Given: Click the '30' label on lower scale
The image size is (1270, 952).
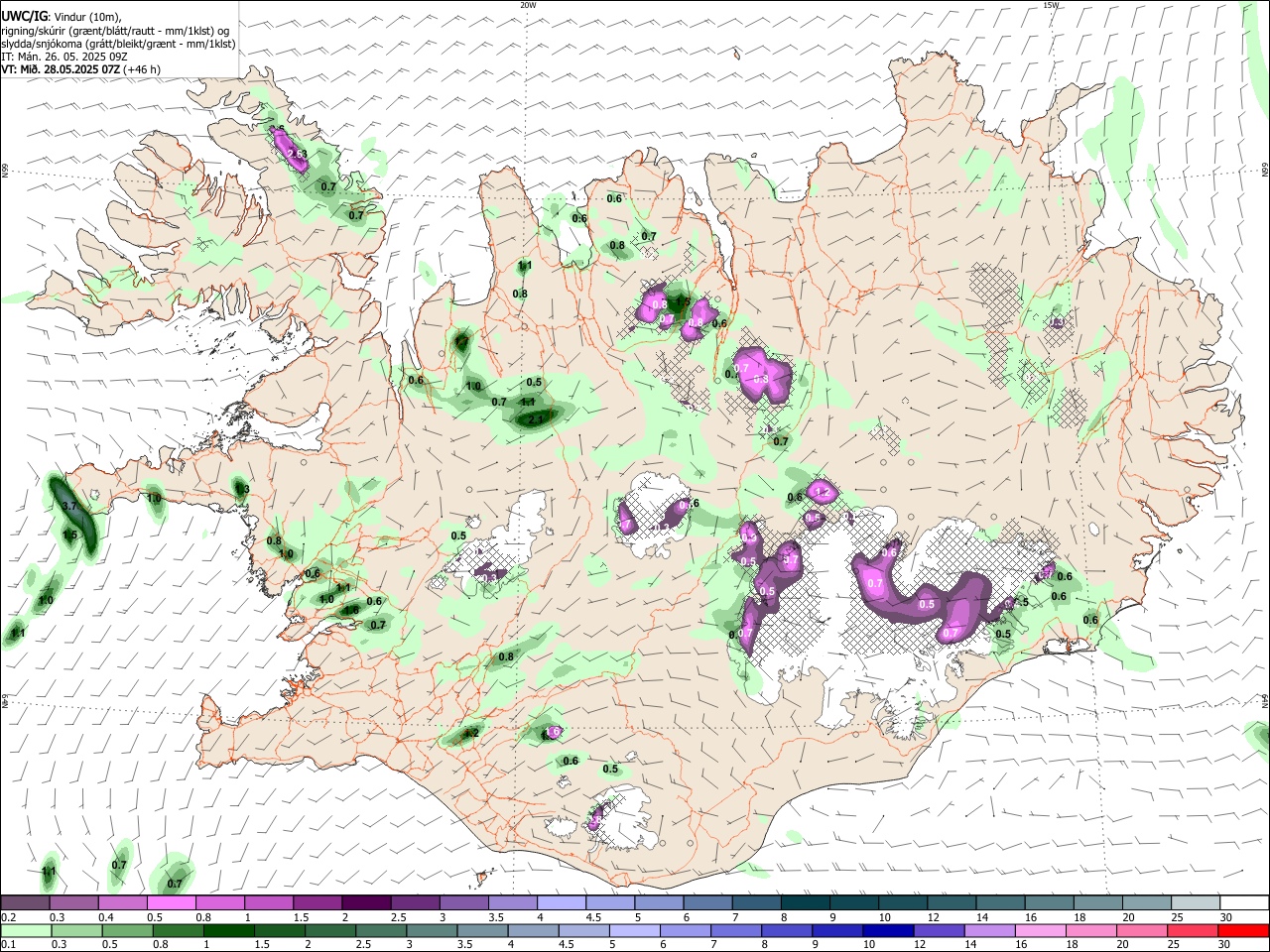Looking at the screenshot, I should point(1222,944).
